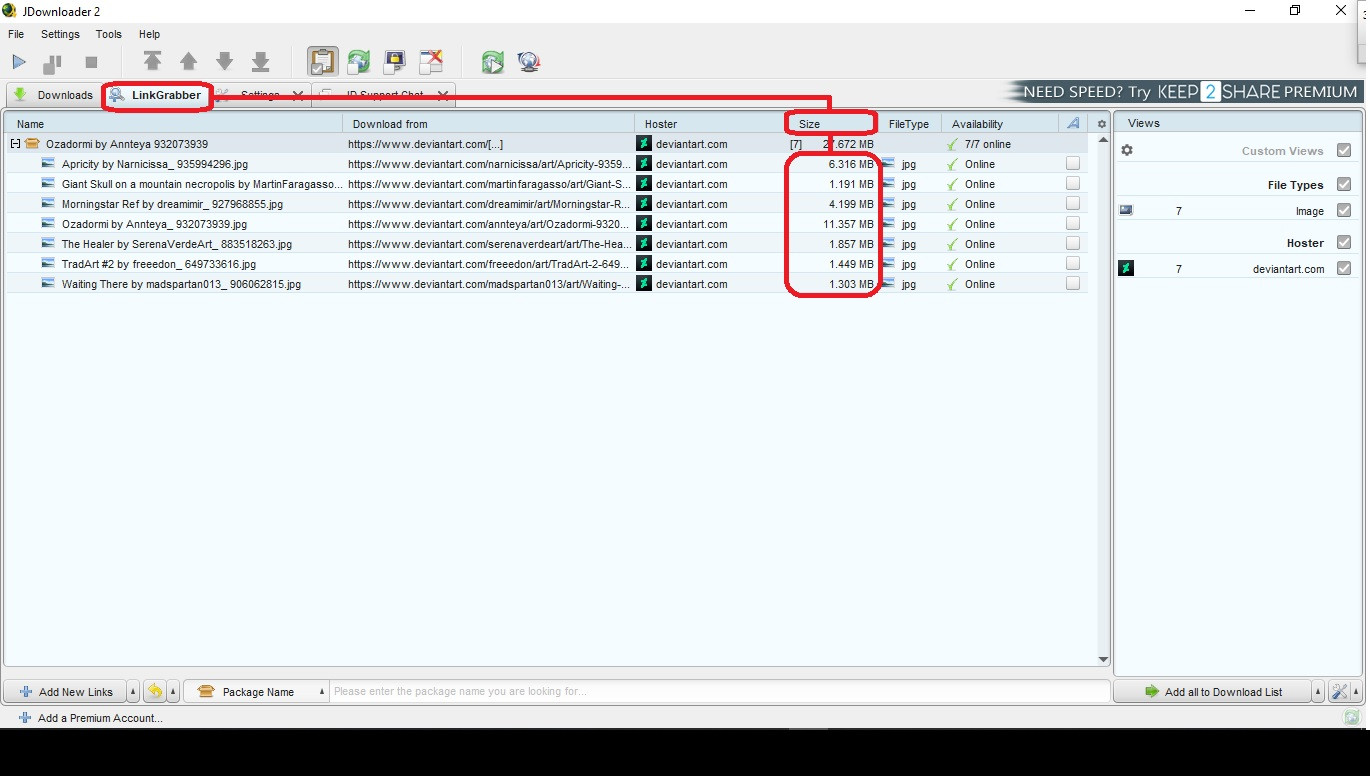Toggle the Hoster section checkbox

coord(1344,242)
